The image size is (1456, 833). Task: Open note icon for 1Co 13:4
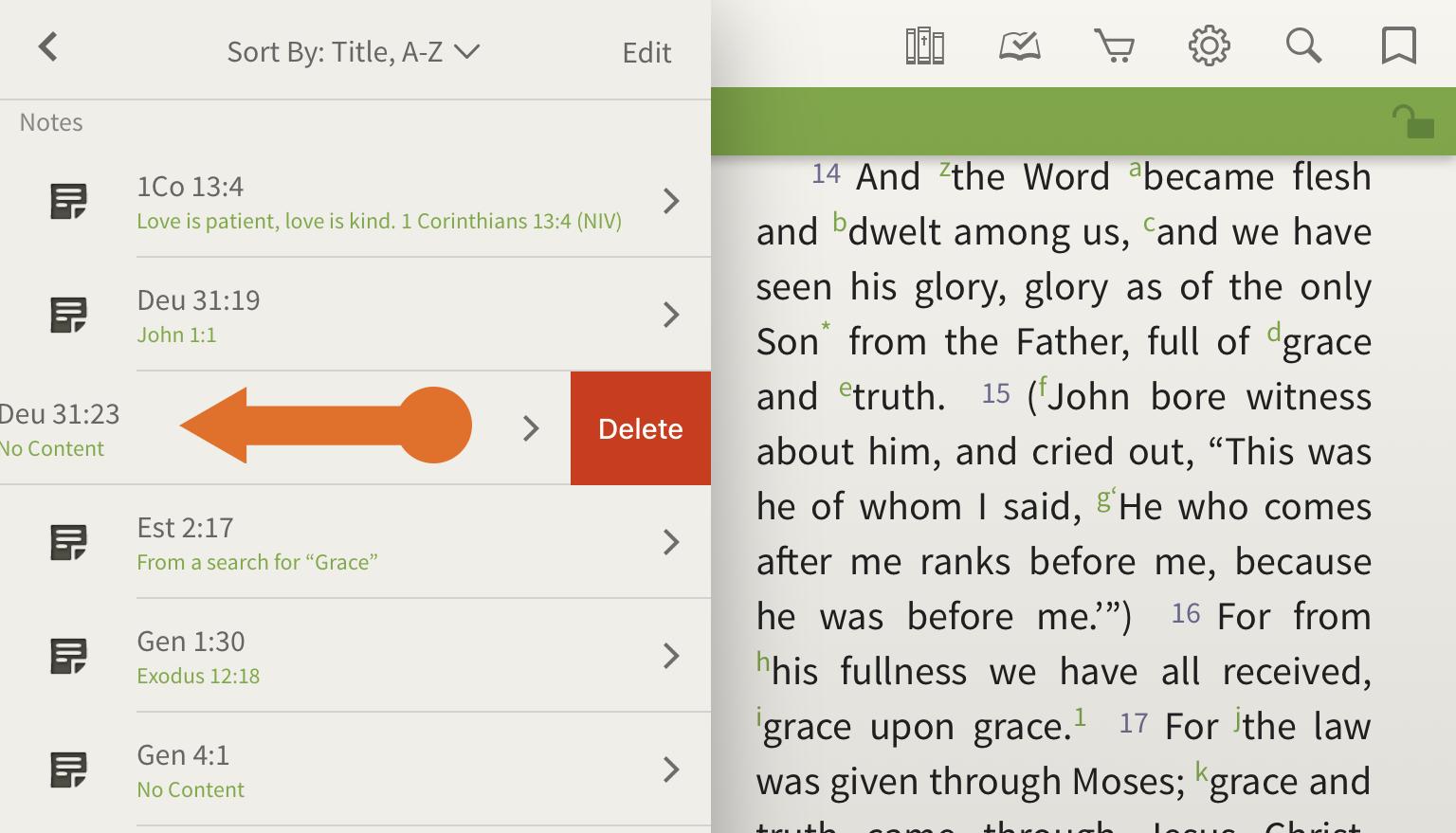tap(68, 201)
